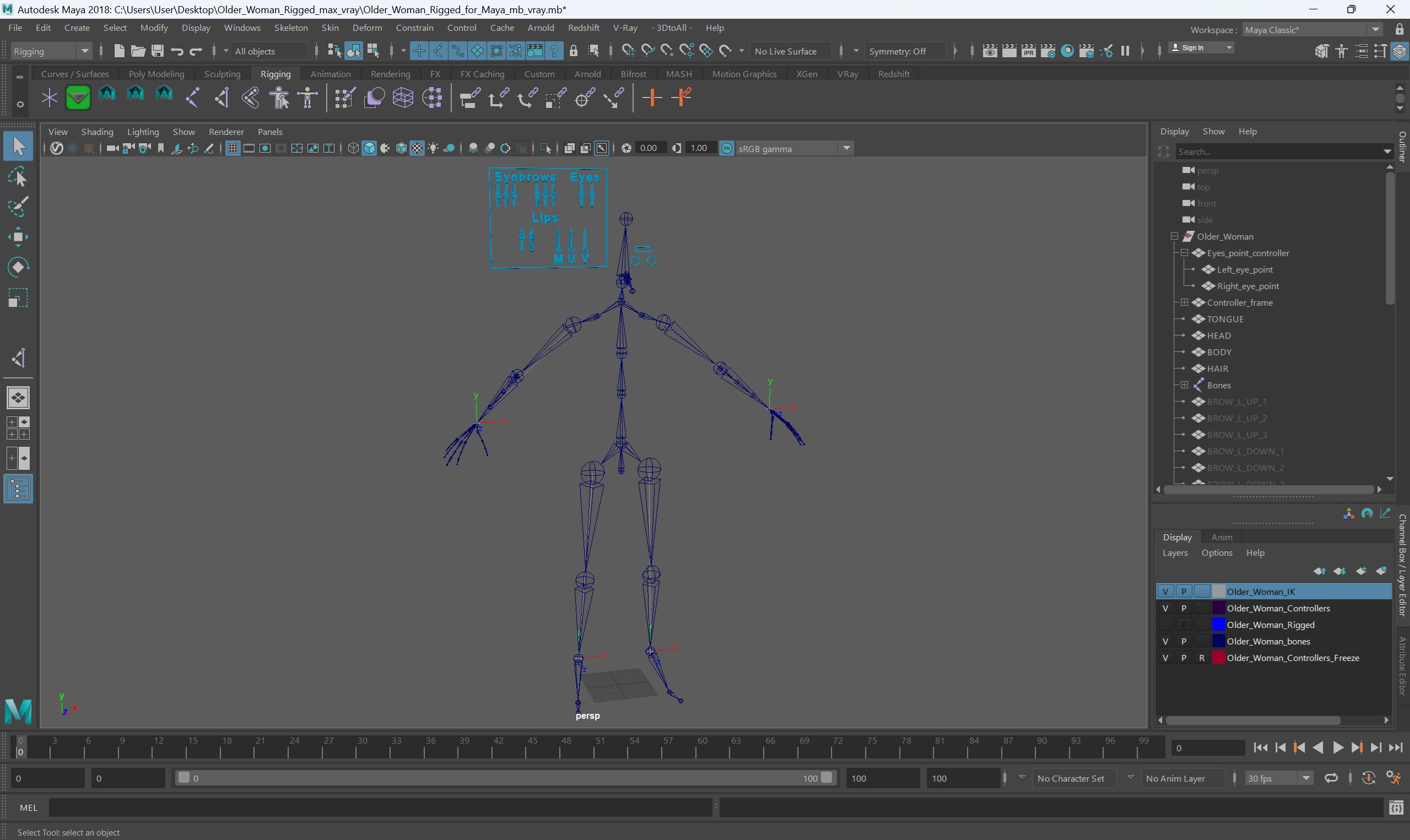Open the sRGB gamma view transform dropdown
Image resolution: width=1410 pixels, height=840 pixels.
pyautogui.click(x=794, y=148)
